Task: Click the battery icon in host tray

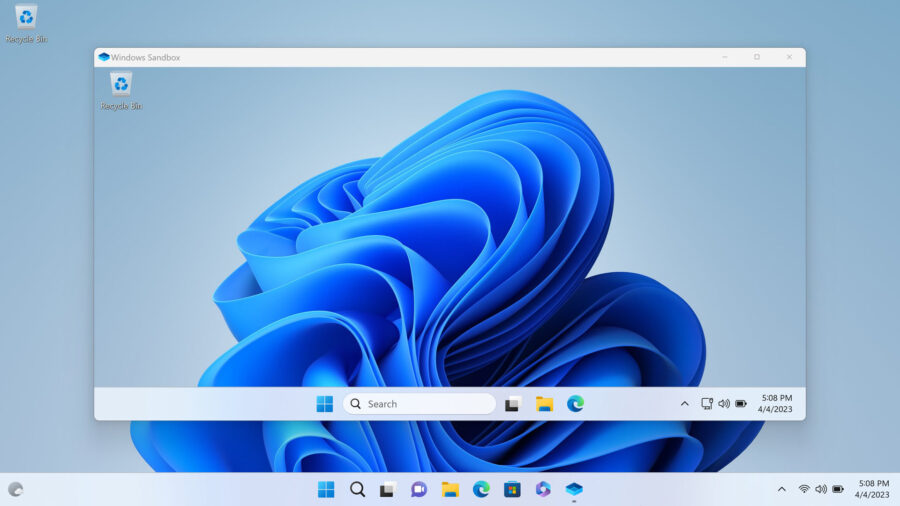Action: coord(838,489)
